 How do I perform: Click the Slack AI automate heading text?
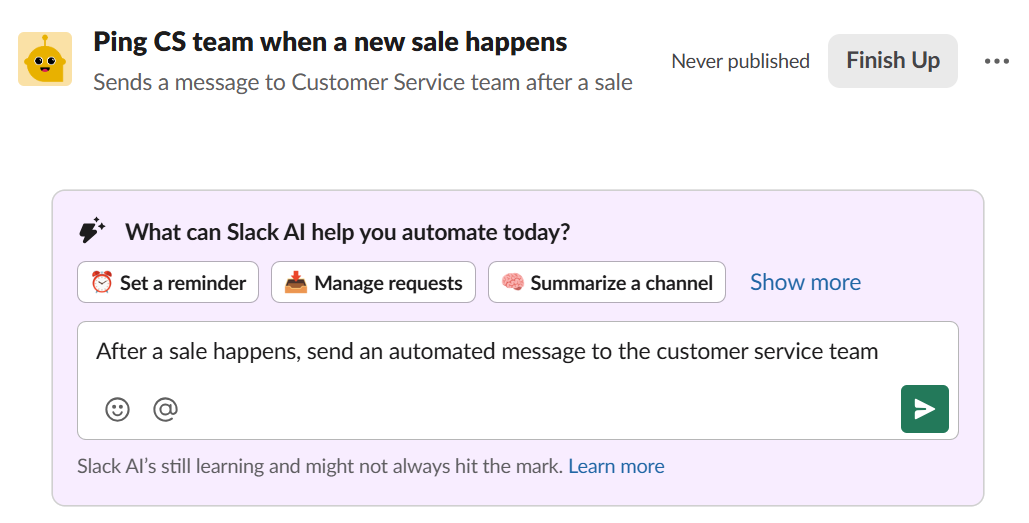pyautogui.click(x=347, y=232)
